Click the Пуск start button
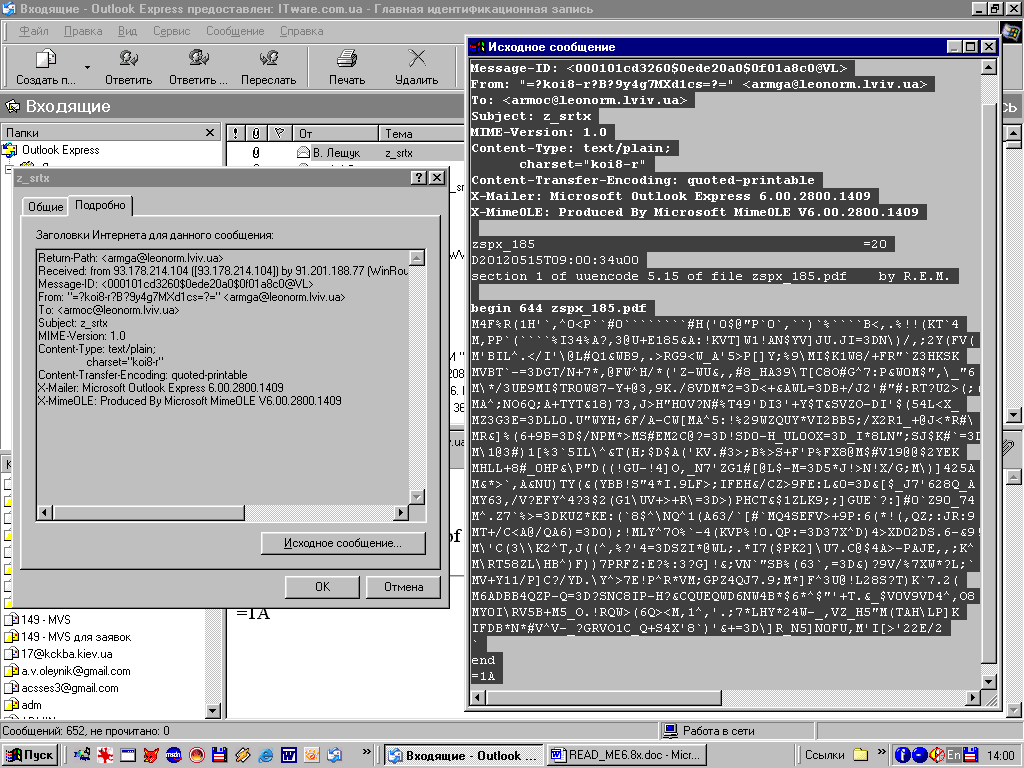Viewport: 1024px width, 768px height. coord(30,756)
